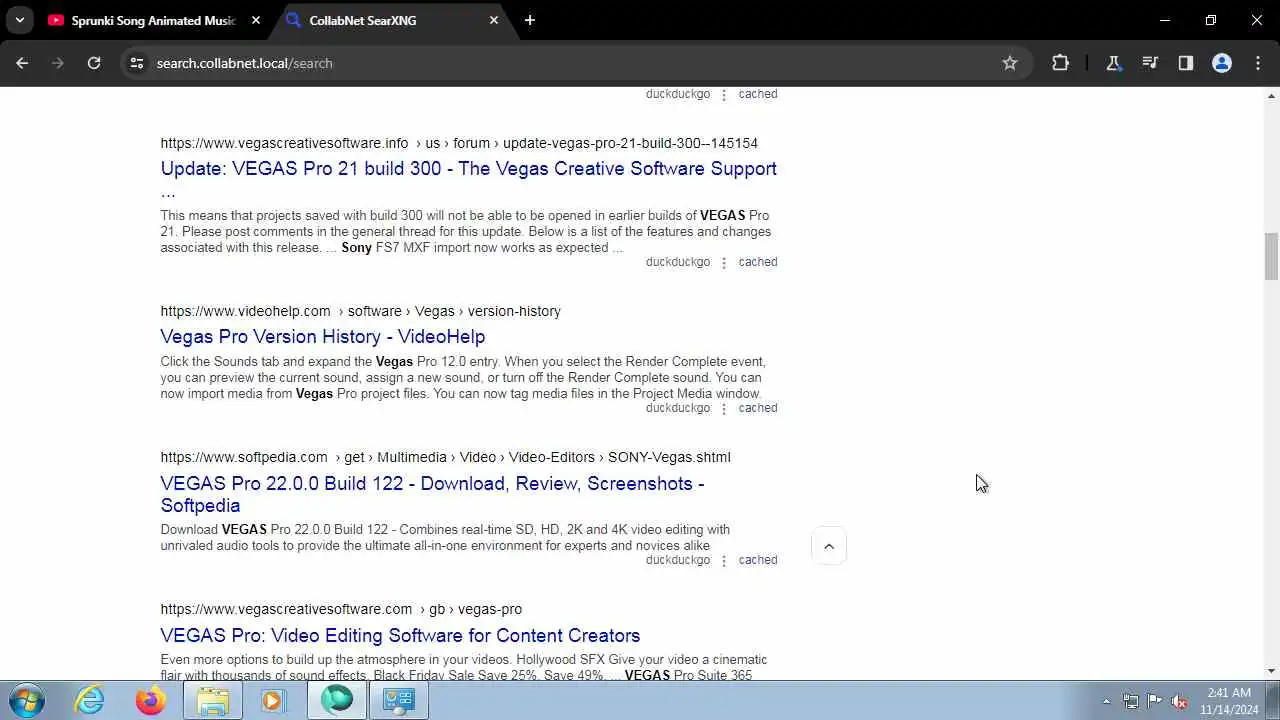Open cached link for VEGAS Pro 21 build 300

pyautogui.click(x=758, y=262)
